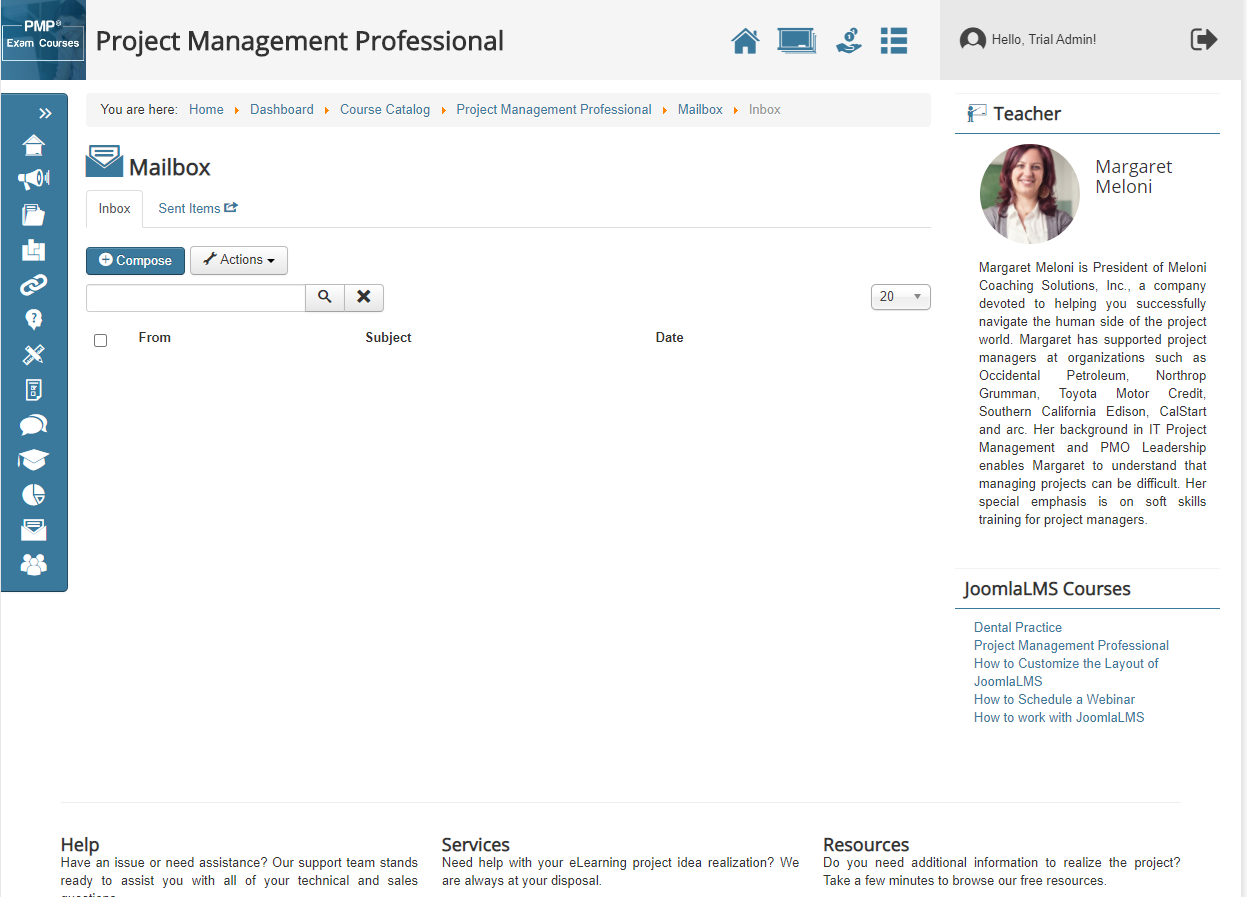The width and height of the screenshot is (1247, 897).
Task: Log out using the exit arrow icon
Action: pyautogui.click(x=1204, y=39)
